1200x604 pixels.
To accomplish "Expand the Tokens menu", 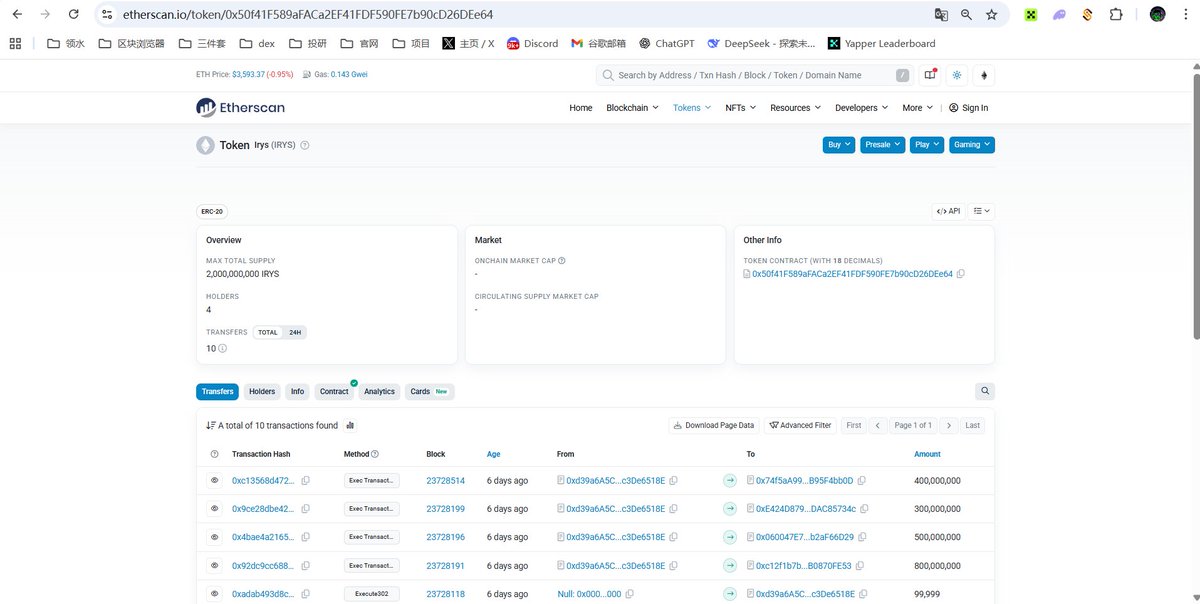I will (x=692, y=108).
